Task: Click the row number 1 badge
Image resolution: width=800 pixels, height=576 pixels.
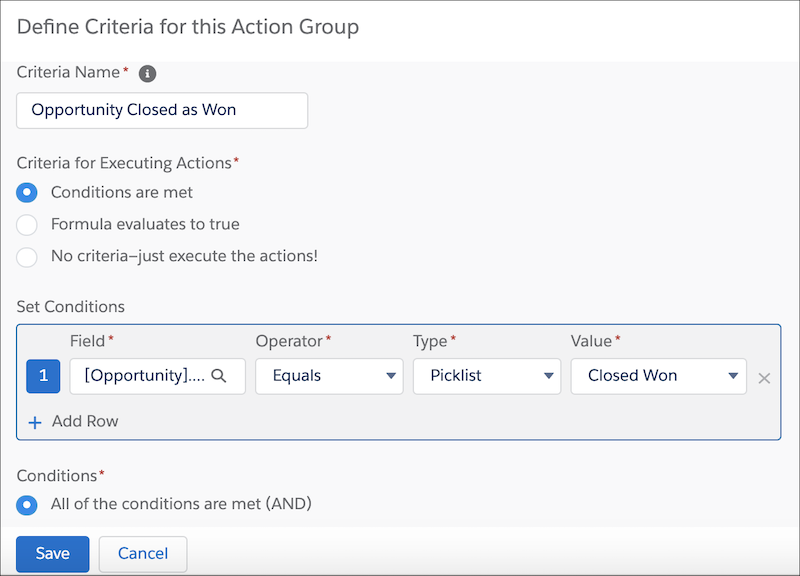Action: click(x=43, y=376)
